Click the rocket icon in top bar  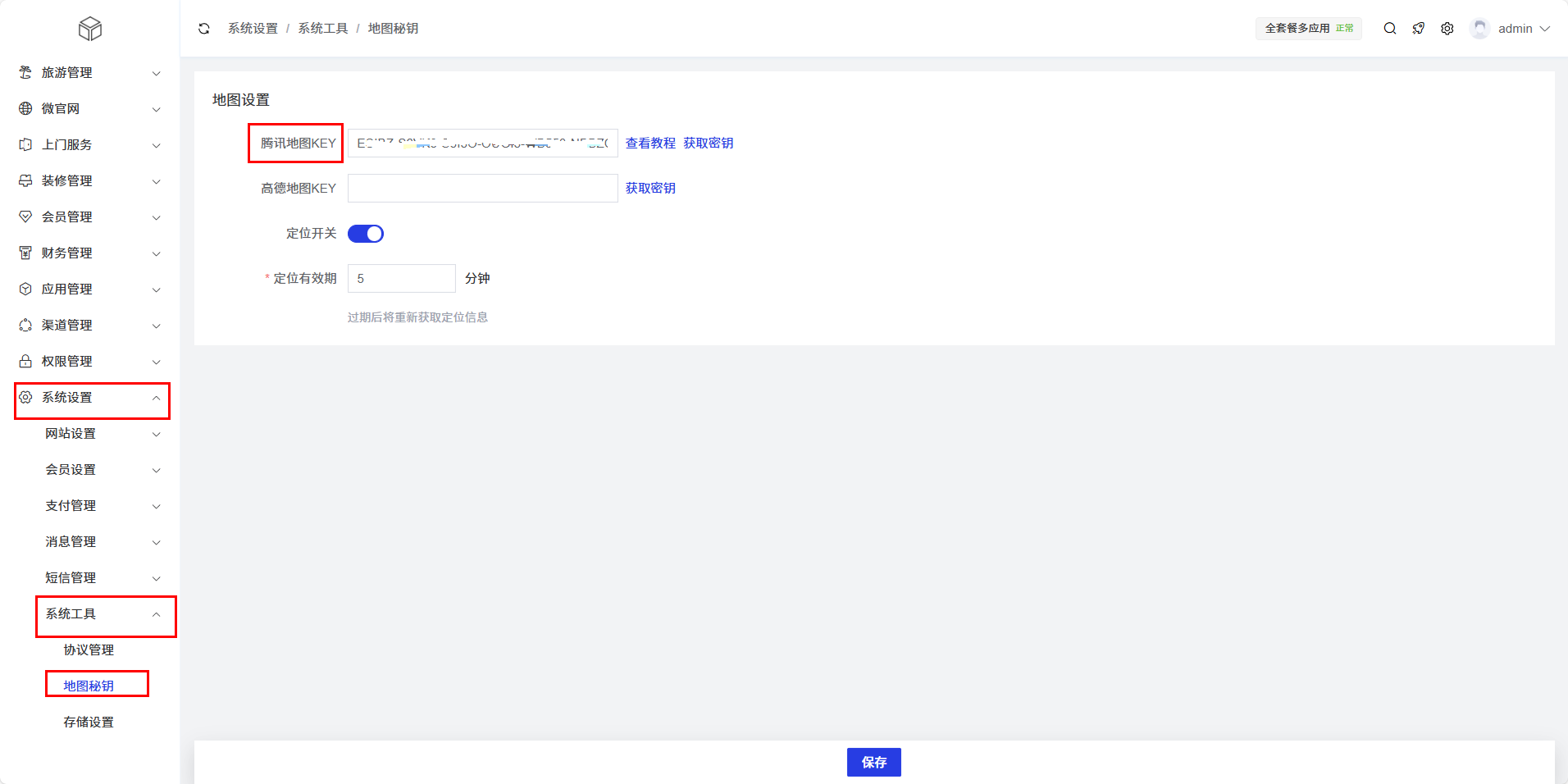tap(1419, 29)
